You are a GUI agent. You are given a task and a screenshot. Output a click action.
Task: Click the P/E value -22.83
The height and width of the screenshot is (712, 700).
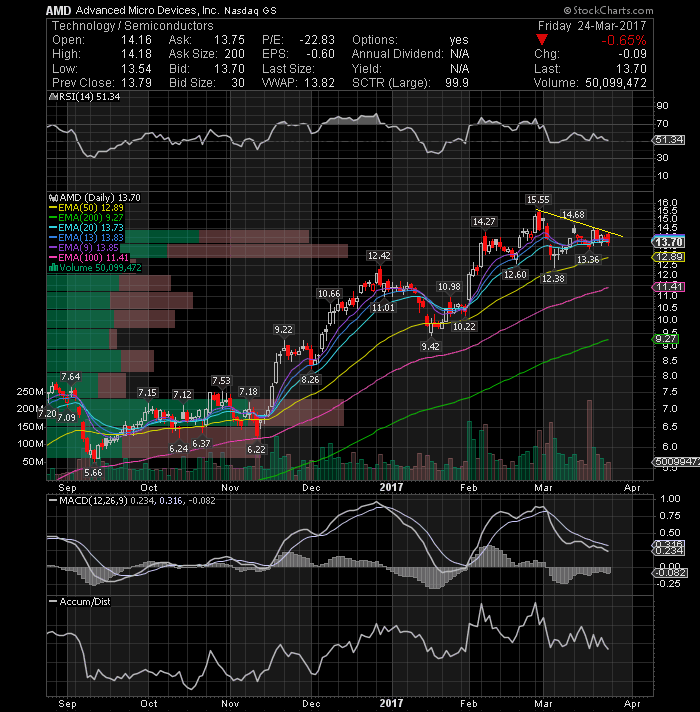[317, 40]
